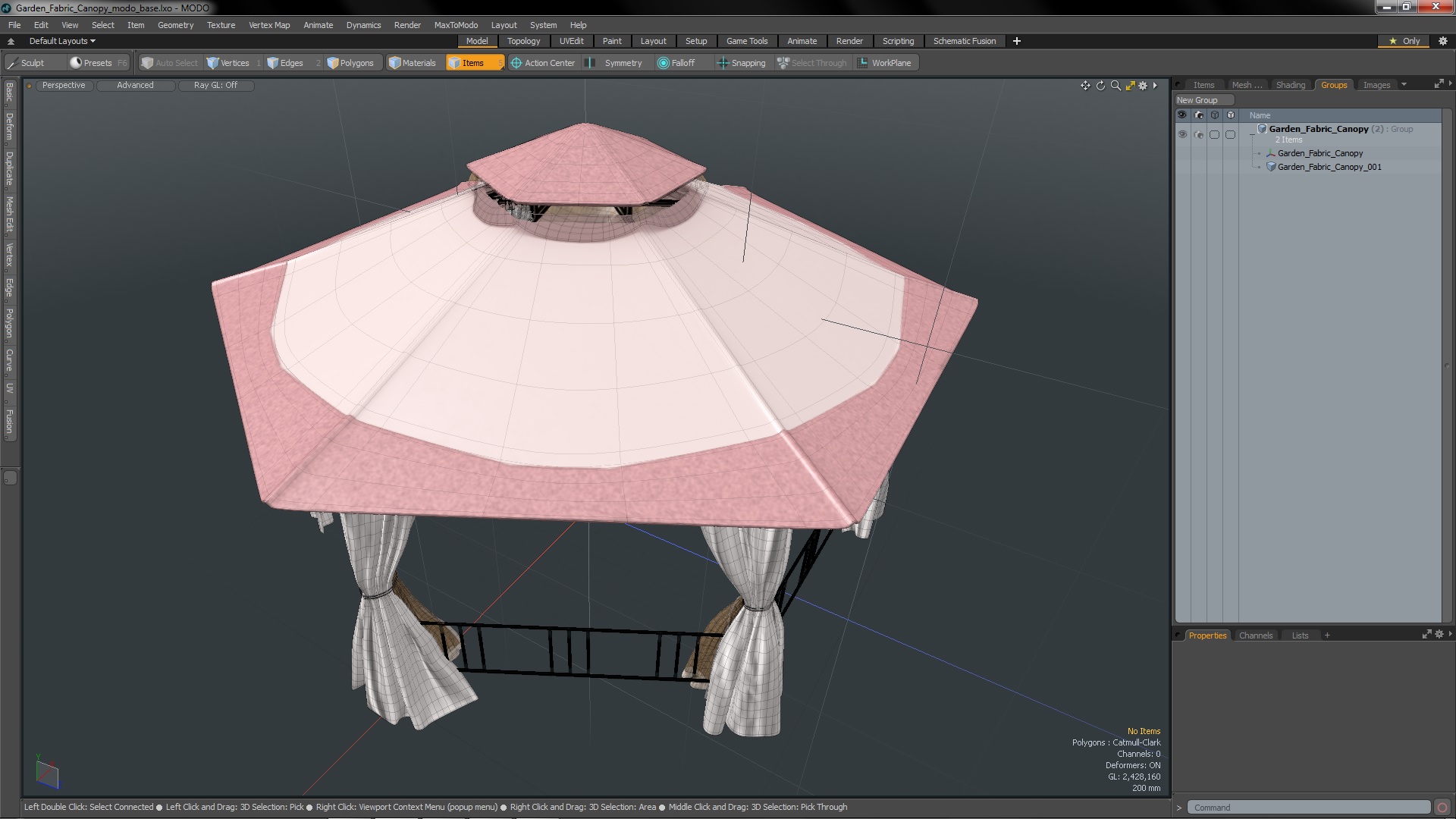Switch to the Shading tab
Viewport: 1456px width, 819px height.
pyautogui.click(x=1290, y=85)
